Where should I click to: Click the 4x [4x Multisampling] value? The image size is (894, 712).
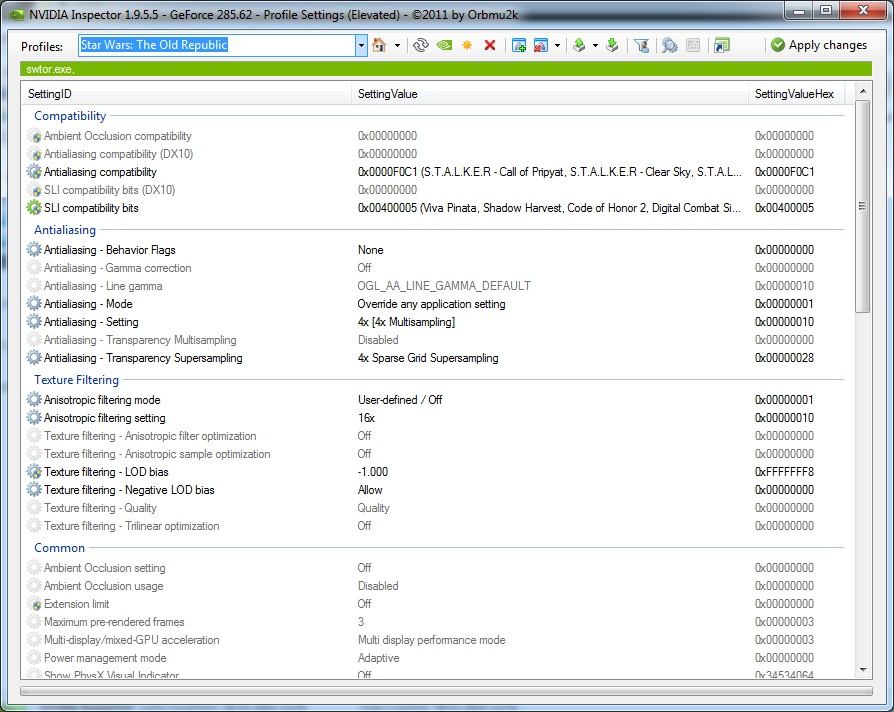pos(407,322)
